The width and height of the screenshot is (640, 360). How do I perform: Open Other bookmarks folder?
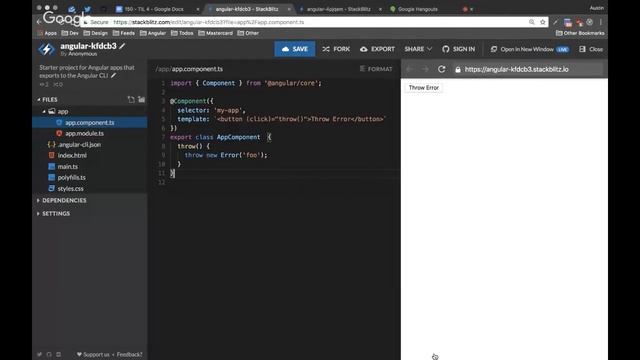click(248, 33)
